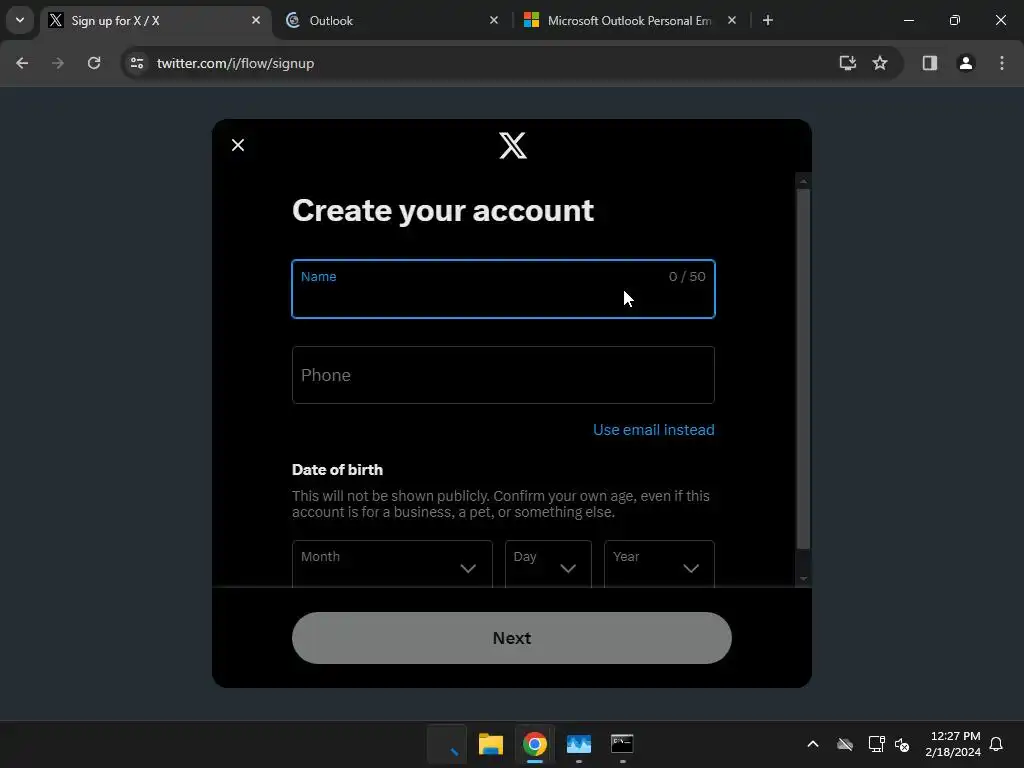Close the sign up dialog with X icon

pos(238,145)
